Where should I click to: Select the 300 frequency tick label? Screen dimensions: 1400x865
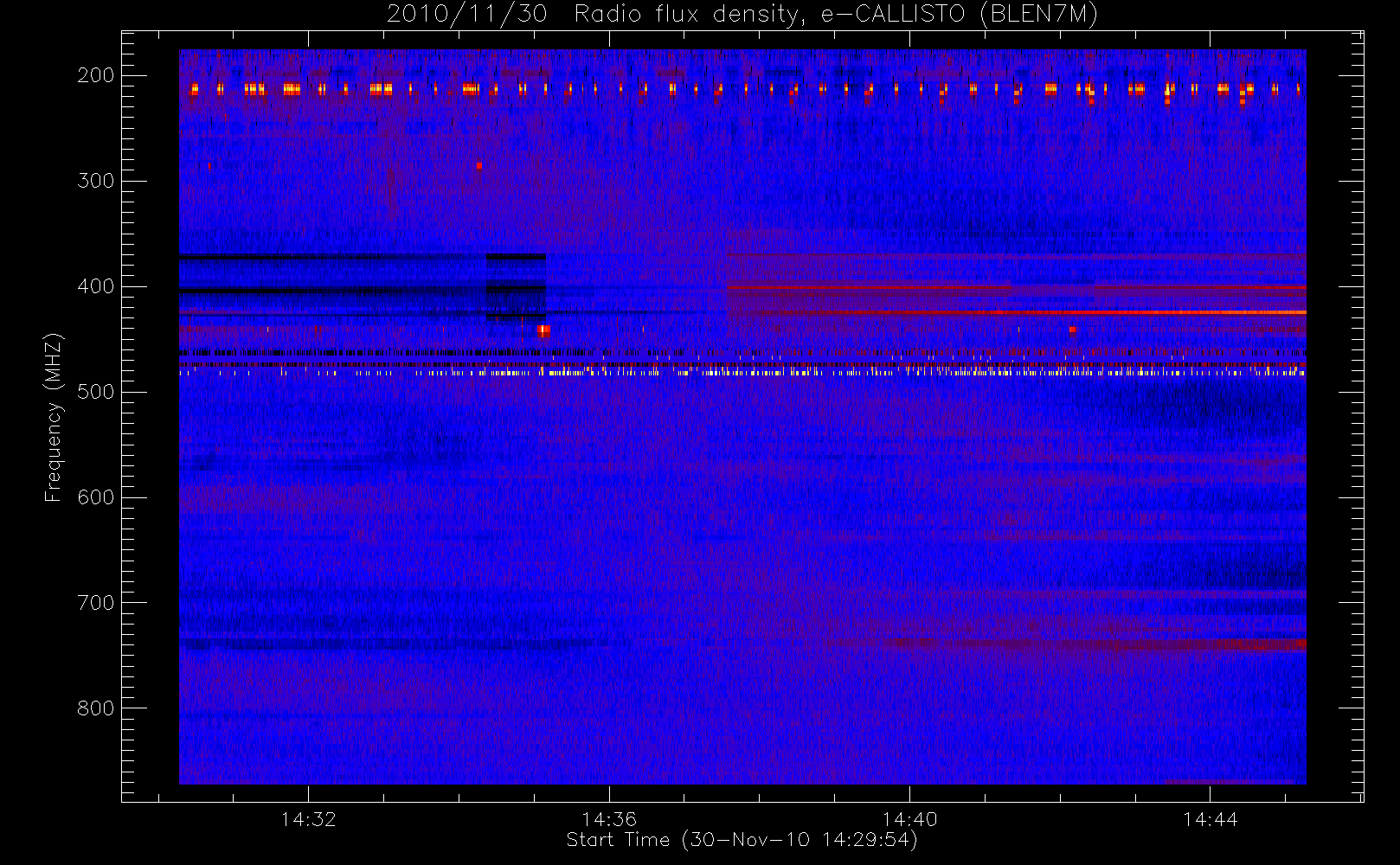tap(95, 181)
